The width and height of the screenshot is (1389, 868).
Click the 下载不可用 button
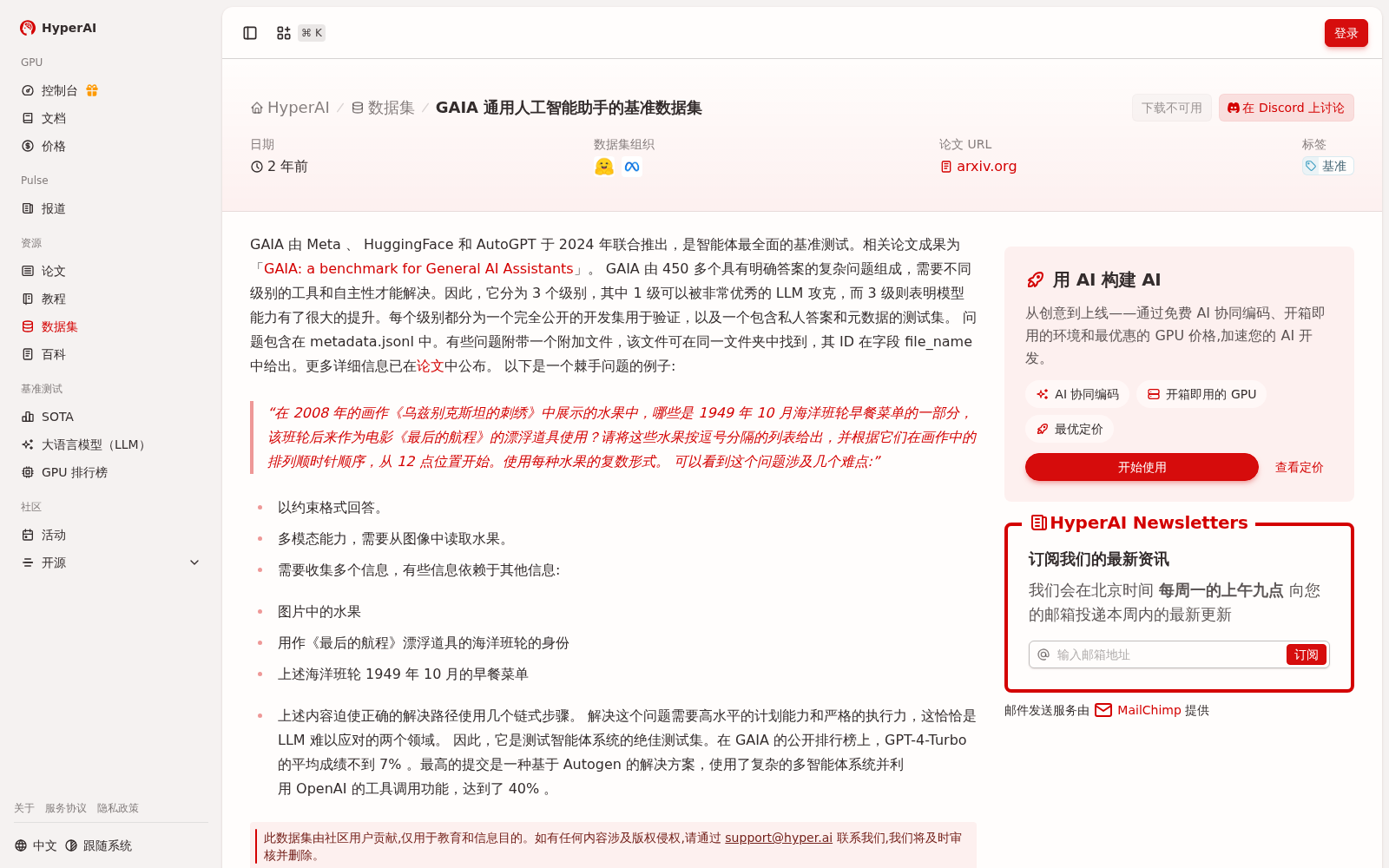pos(1172,108)
